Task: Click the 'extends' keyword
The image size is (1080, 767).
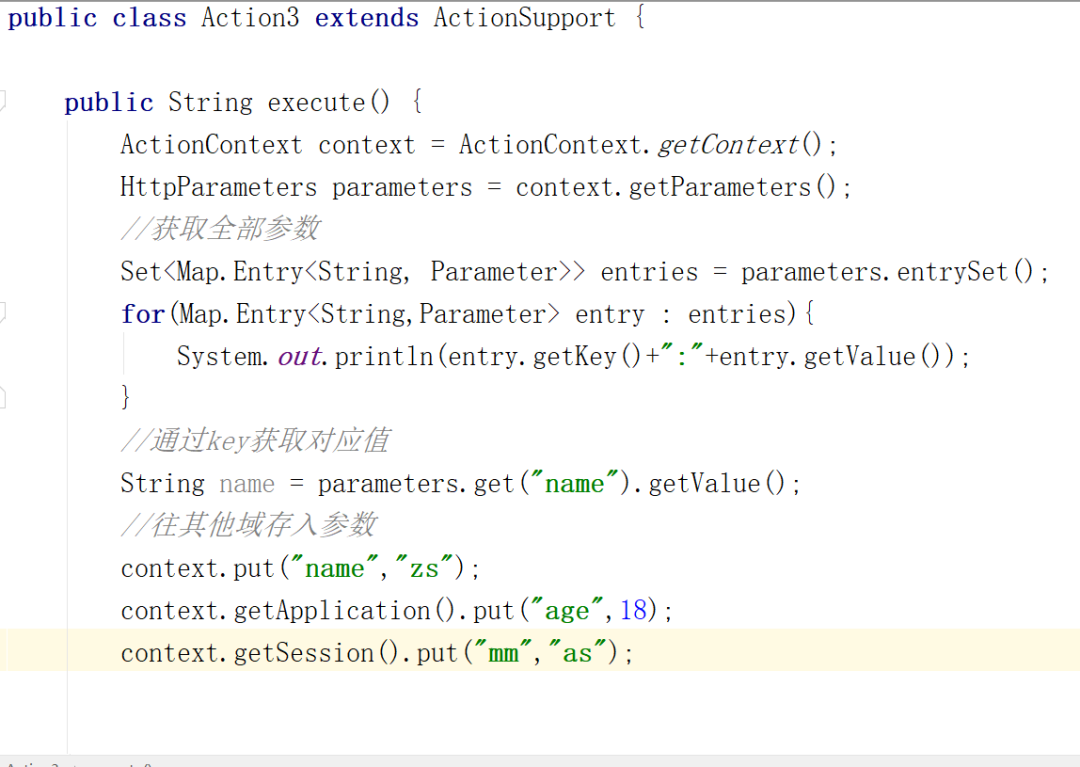Action: point(366,17)
